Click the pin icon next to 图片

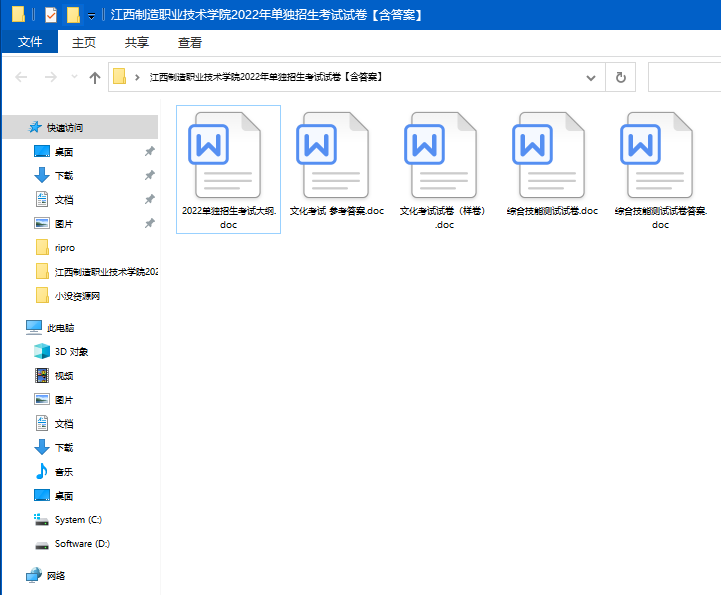click(149, 223)
